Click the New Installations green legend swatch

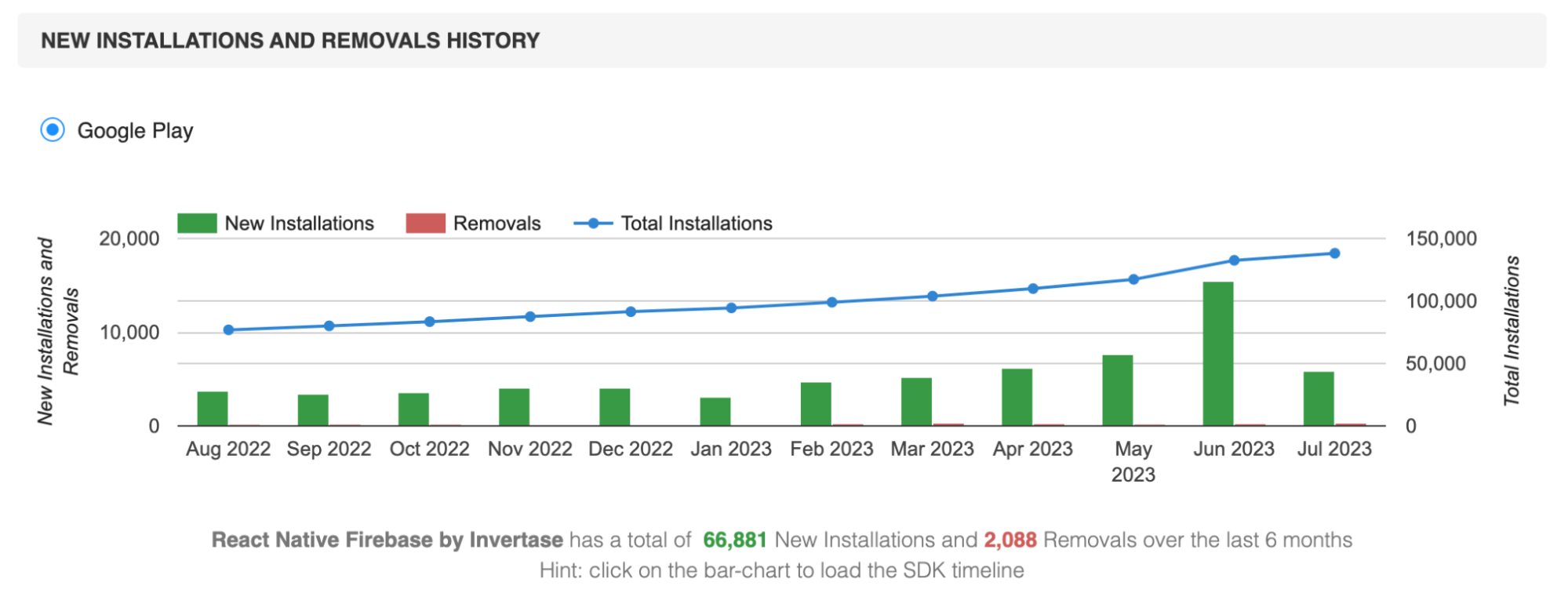coord(197,224)
